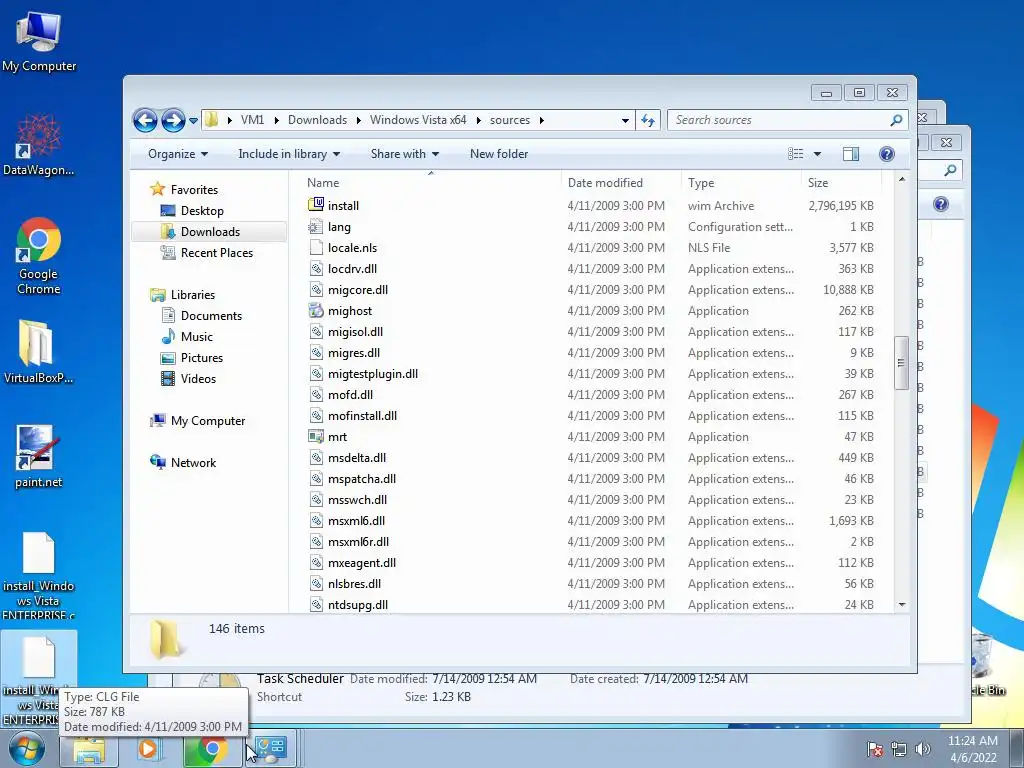Select Favorites in navigation pane
Viewport: 1024px width, 768px height.
(194, 189)
